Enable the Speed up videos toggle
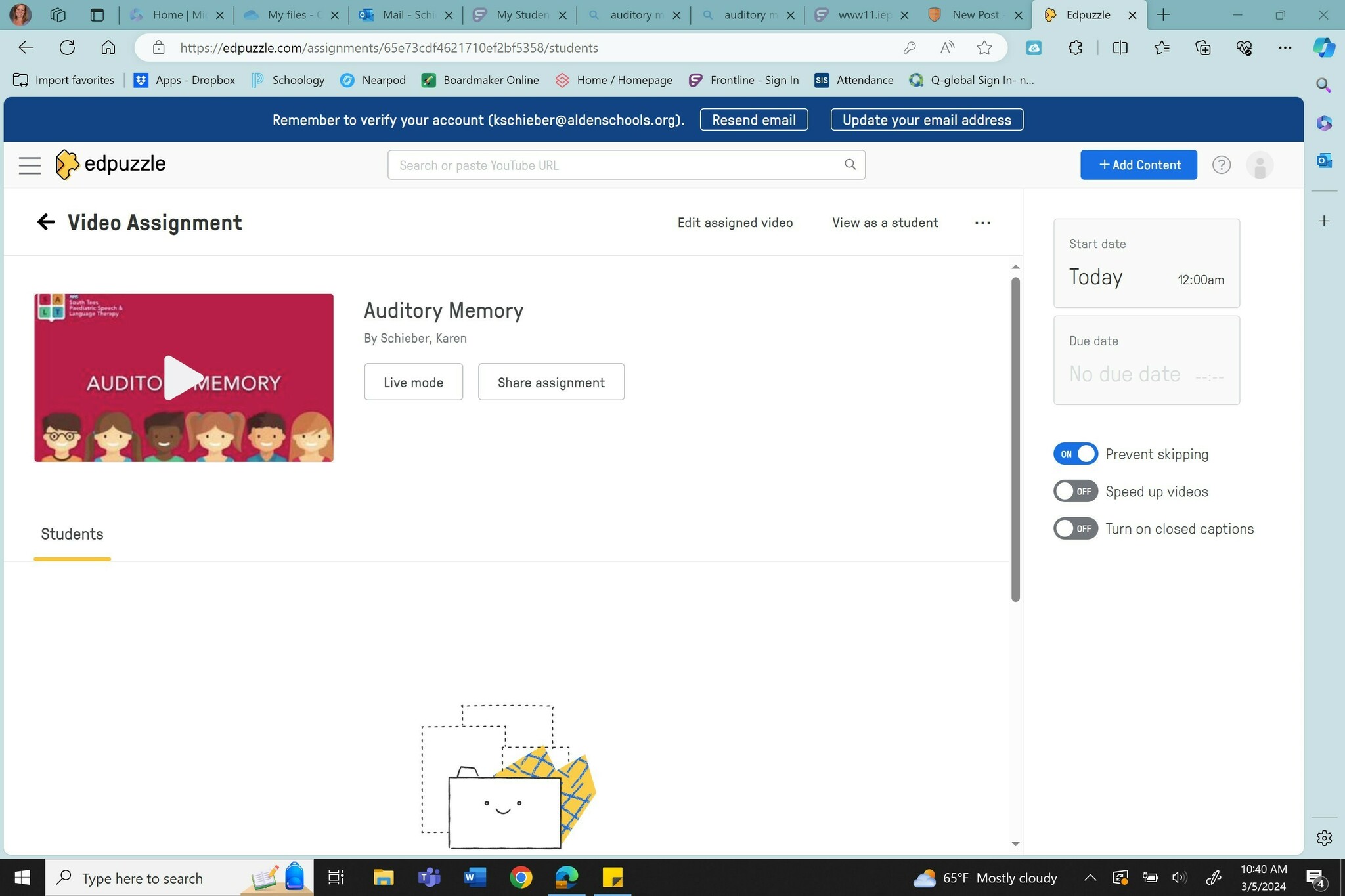 1075,492
